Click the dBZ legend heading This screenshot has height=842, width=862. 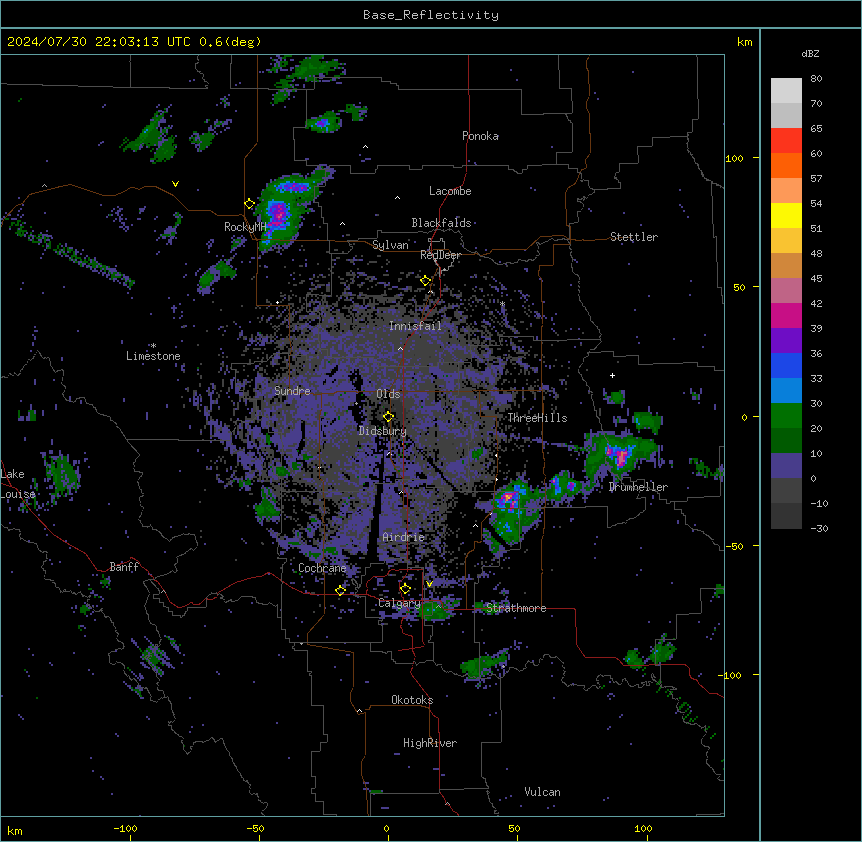810,54
